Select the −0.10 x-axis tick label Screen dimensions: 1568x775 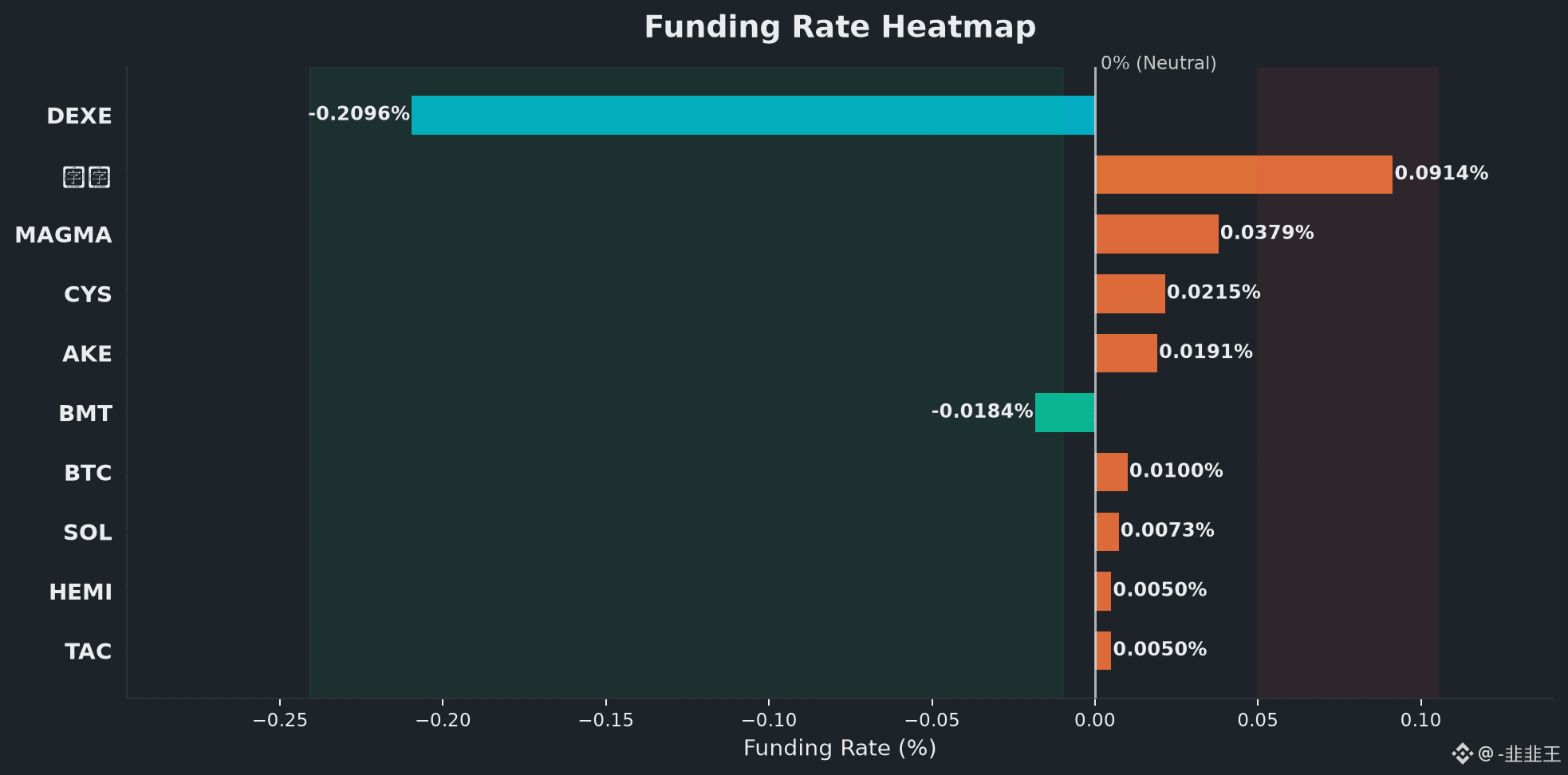(x=769, y=721)
